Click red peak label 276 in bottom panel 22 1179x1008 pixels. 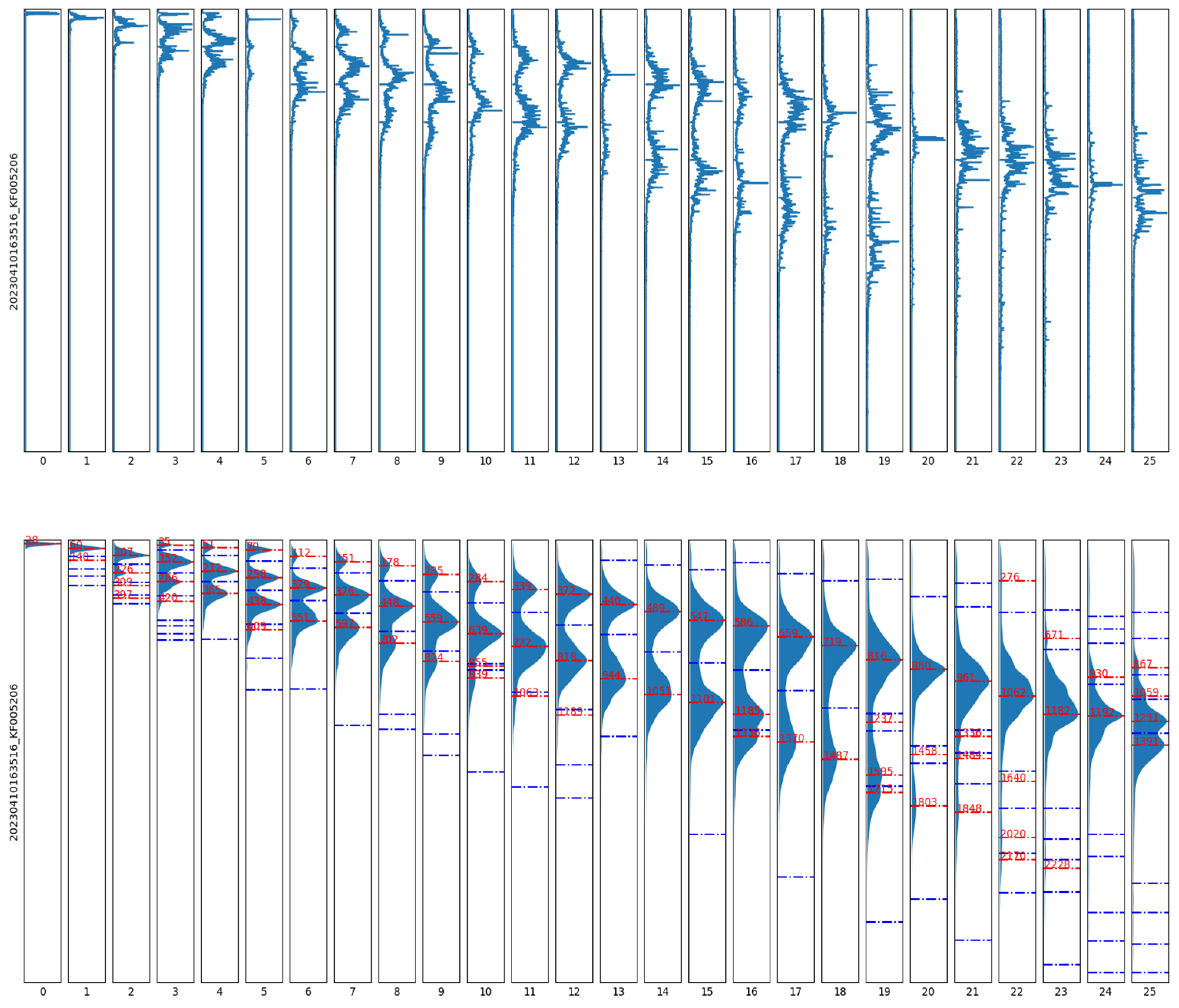(1009, 577)
